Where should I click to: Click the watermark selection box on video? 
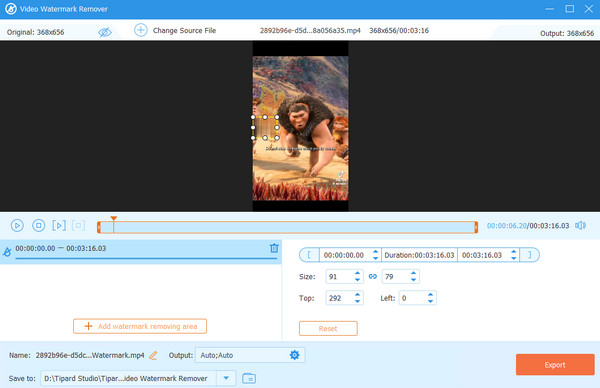pos(265,127)
